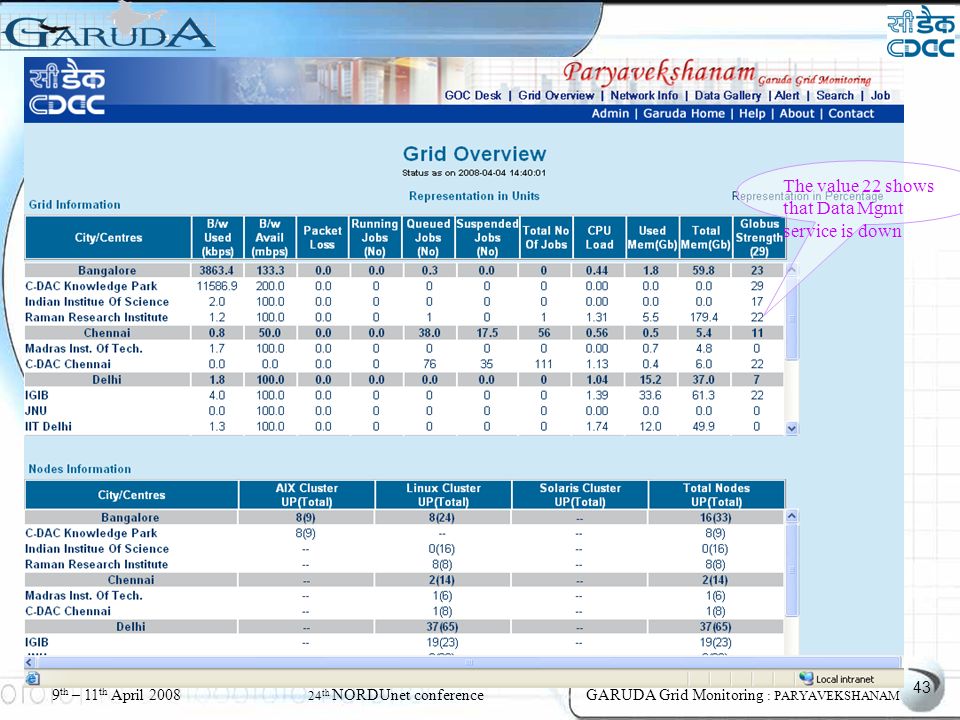Click the up arrow of Grid Information scrollbar

[792, 269]
